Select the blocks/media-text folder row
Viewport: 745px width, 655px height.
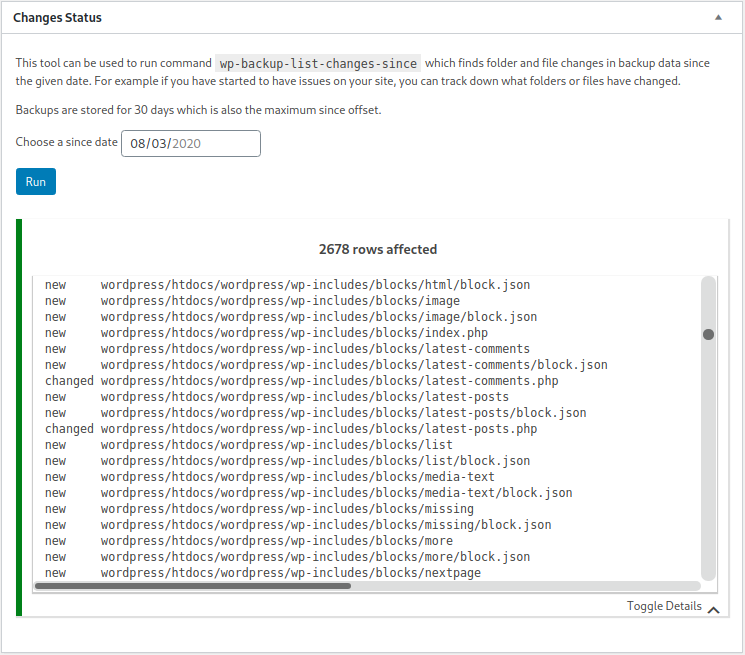[x=270, y=477]
